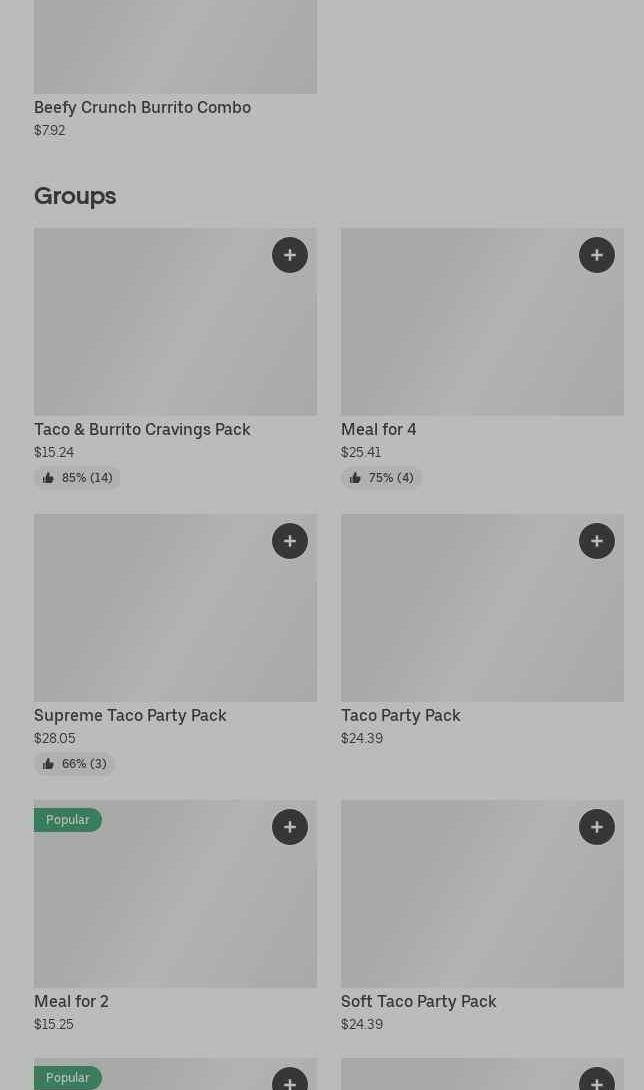Viewport: 644px width, 1090px height.
Task: Open Beefy Crunch Burrito Combo item
Action: tap(143, 107)
